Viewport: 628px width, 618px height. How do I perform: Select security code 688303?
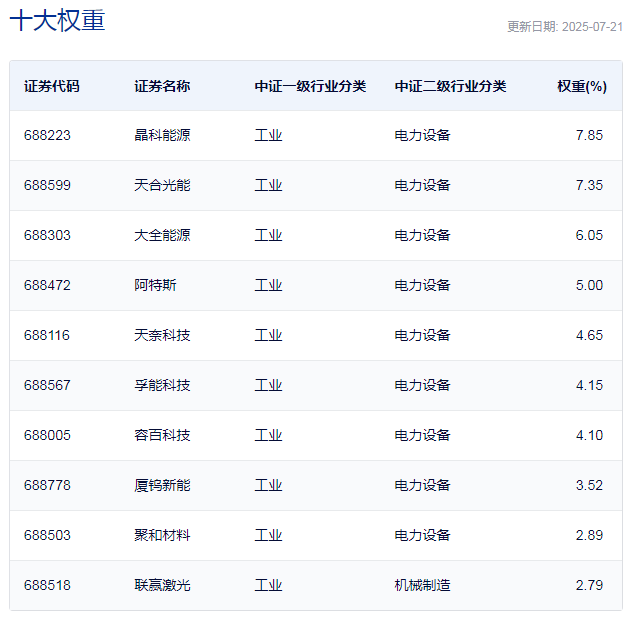[x=47, y=236]
